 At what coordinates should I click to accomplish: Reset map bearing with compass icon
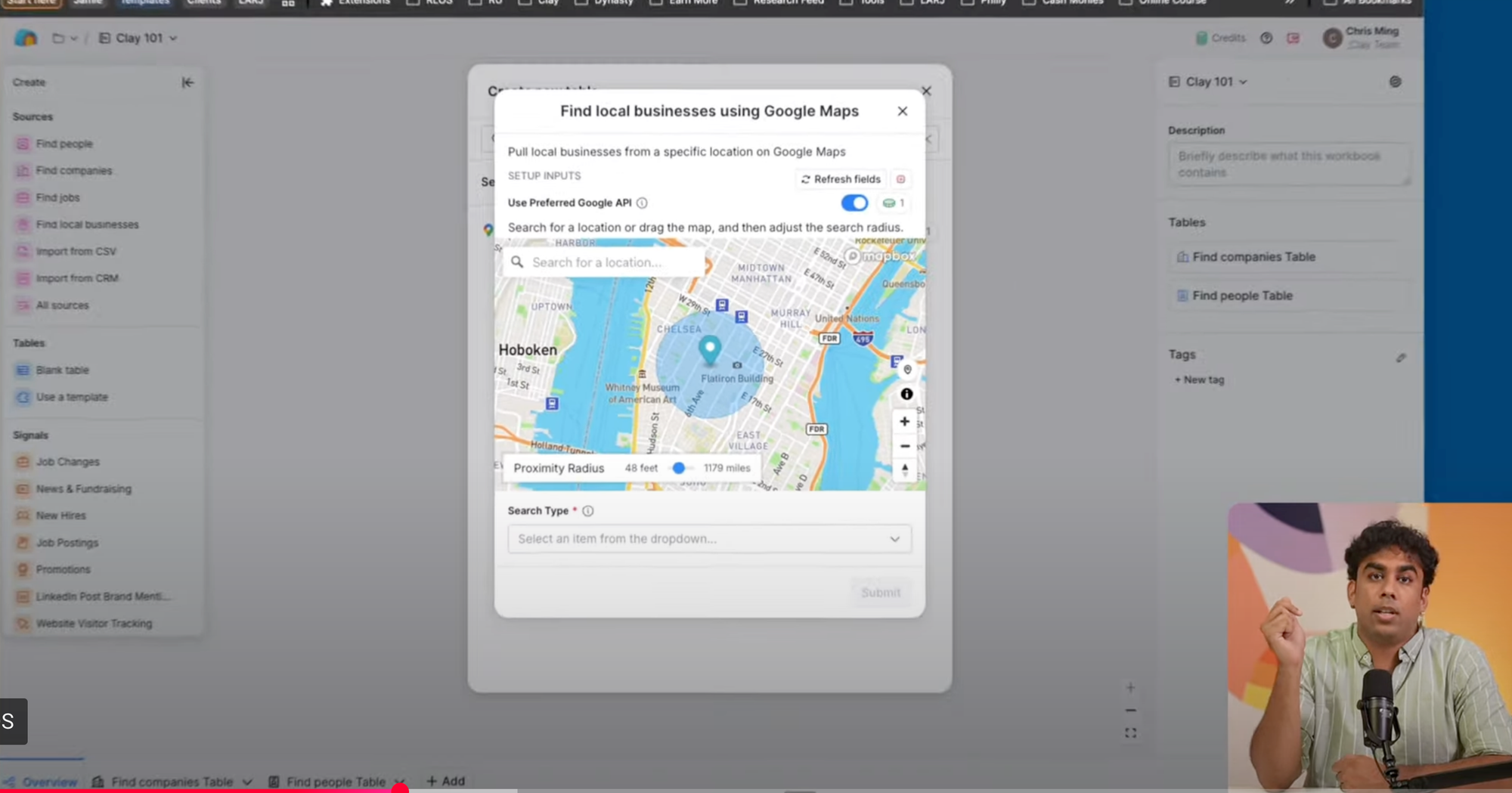[x=904, y=470]
